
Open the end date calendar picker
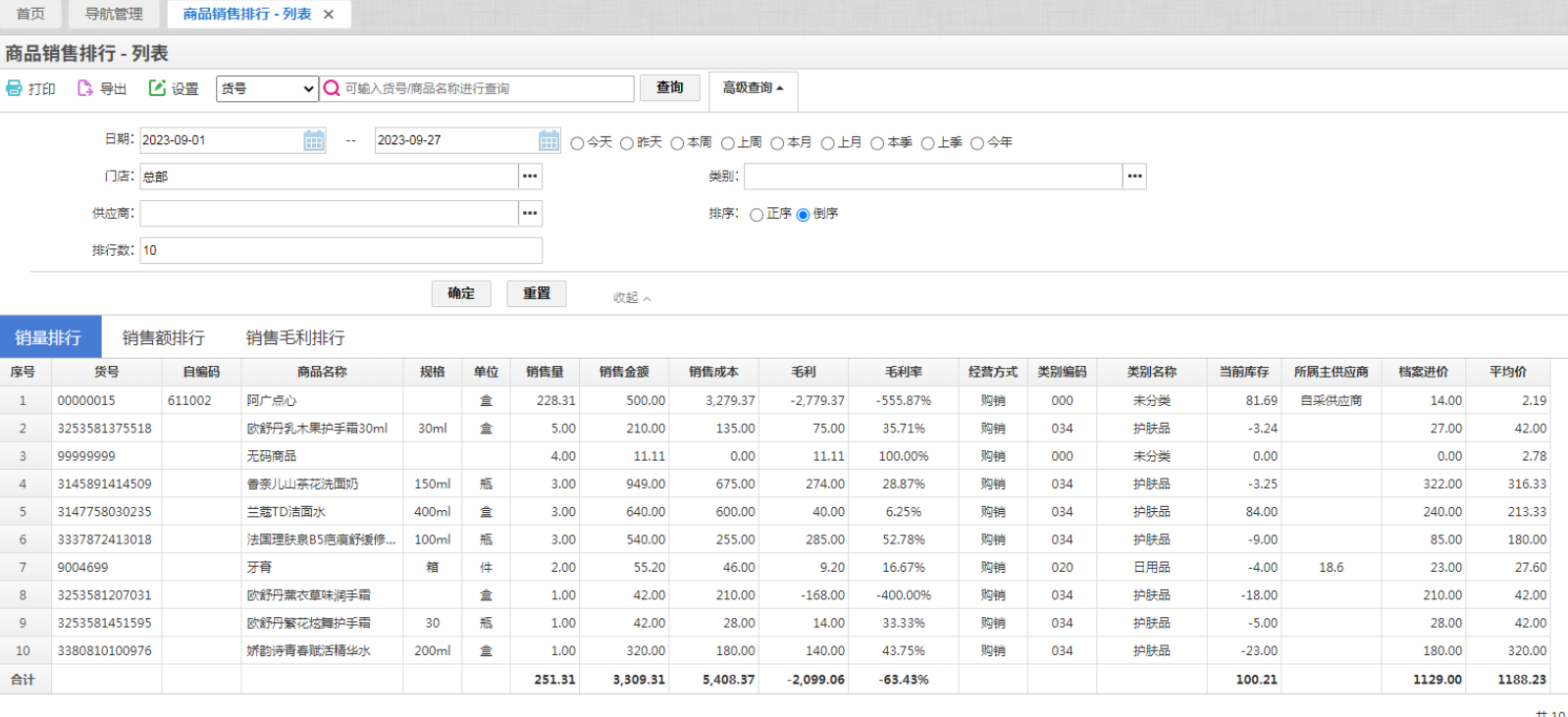tap(549, 140)
